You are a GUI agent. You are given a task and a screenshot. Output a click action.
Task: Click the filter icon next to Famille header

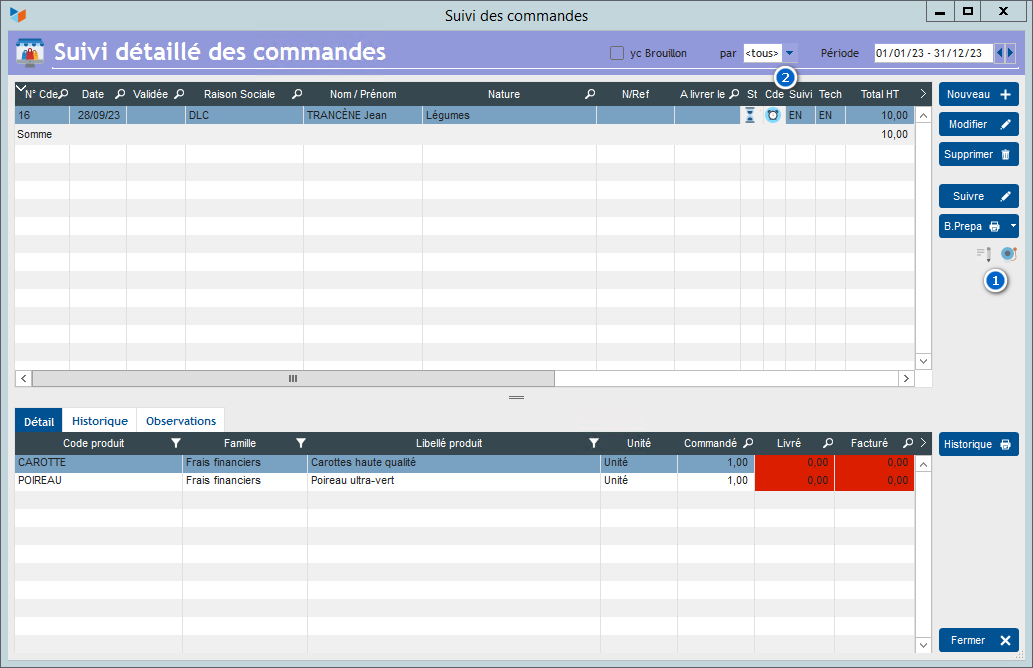pos(300,443)
